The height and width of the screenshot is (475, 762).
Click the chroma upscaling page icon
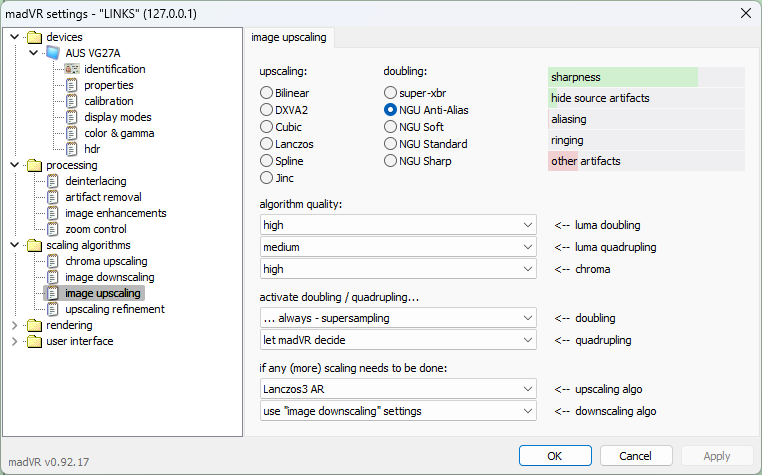pos(53,262)
